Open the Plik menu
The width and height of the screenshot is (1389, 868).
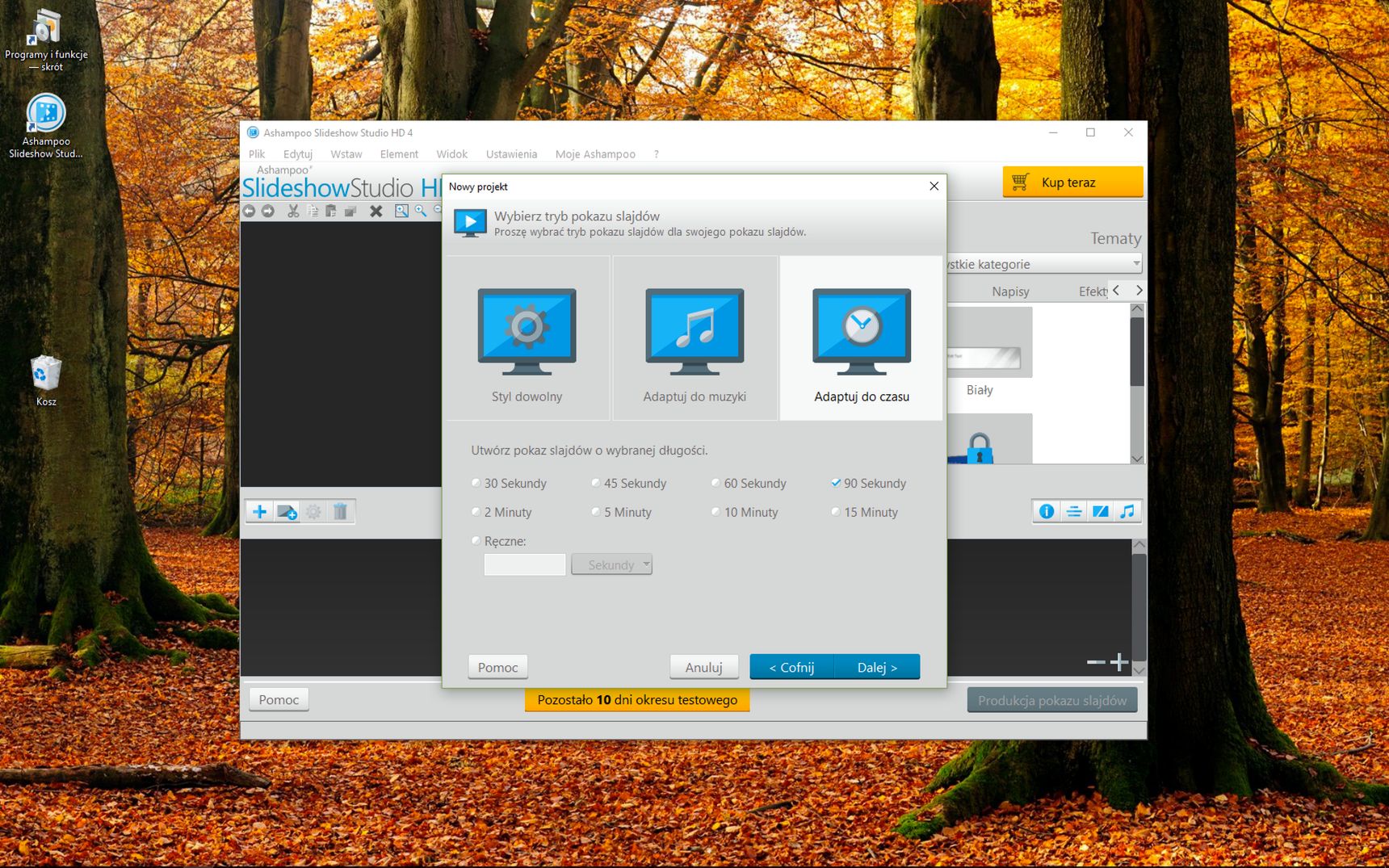(x=257, y=154)
